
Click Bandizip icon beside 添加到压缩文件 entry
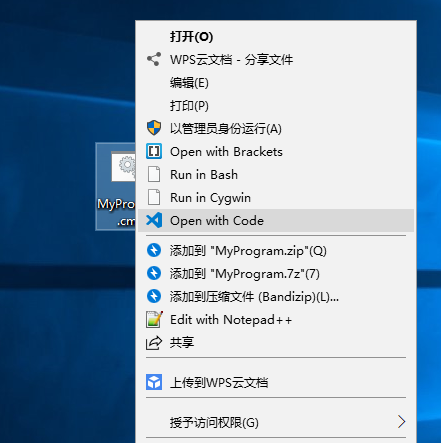click(154, 296)
